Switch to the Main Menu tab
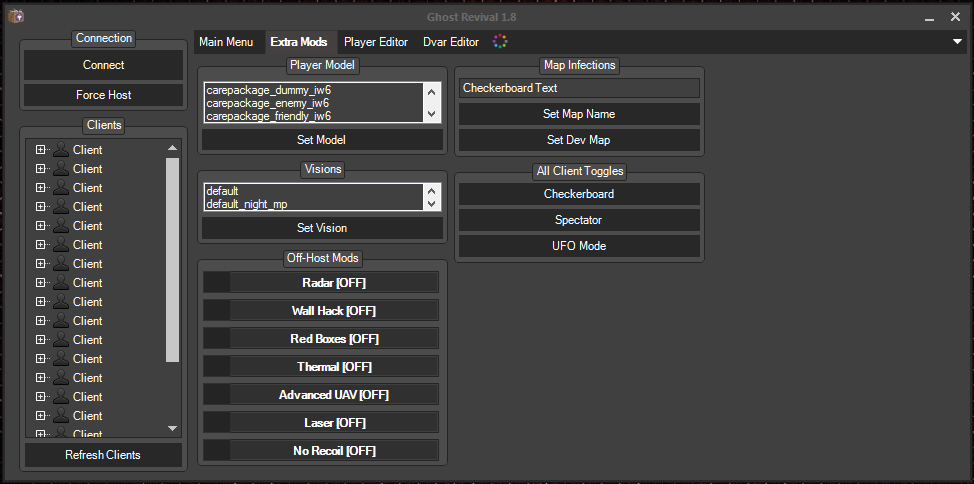This screenshot has height=484, width=974. click(x=226, y=42)
